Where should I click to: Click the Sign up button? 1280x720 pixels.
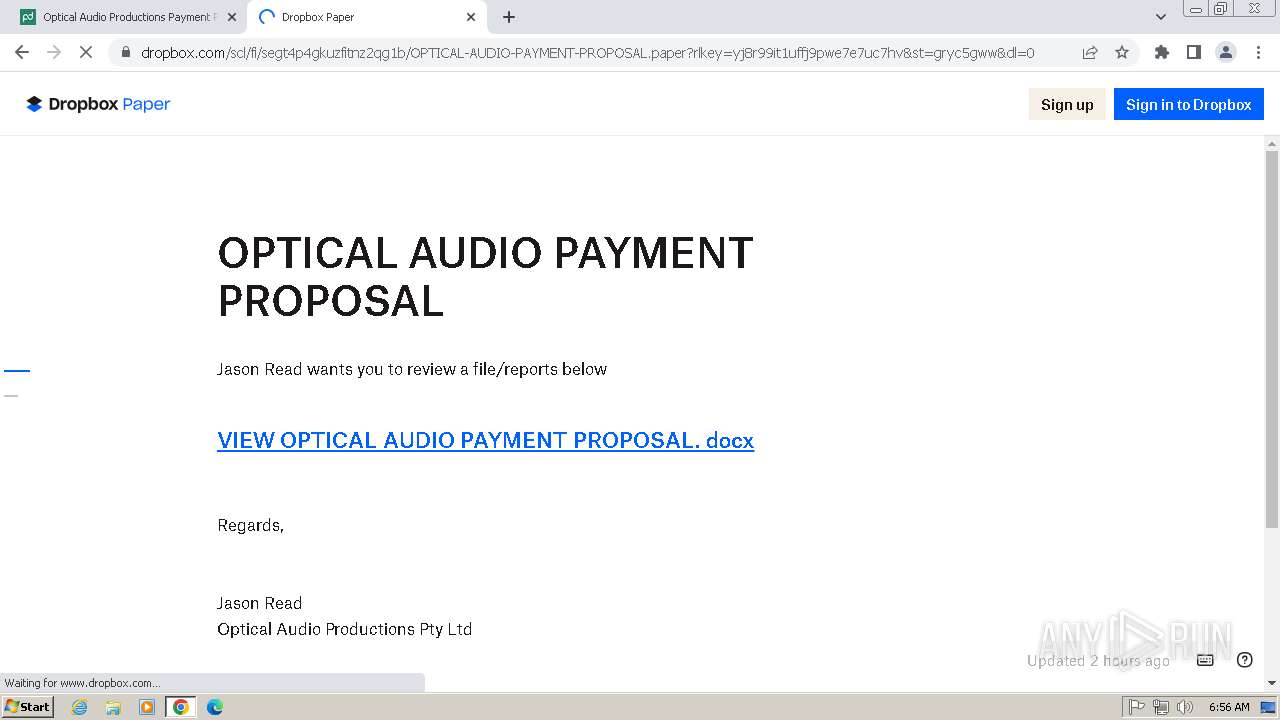click(1067, 104)
